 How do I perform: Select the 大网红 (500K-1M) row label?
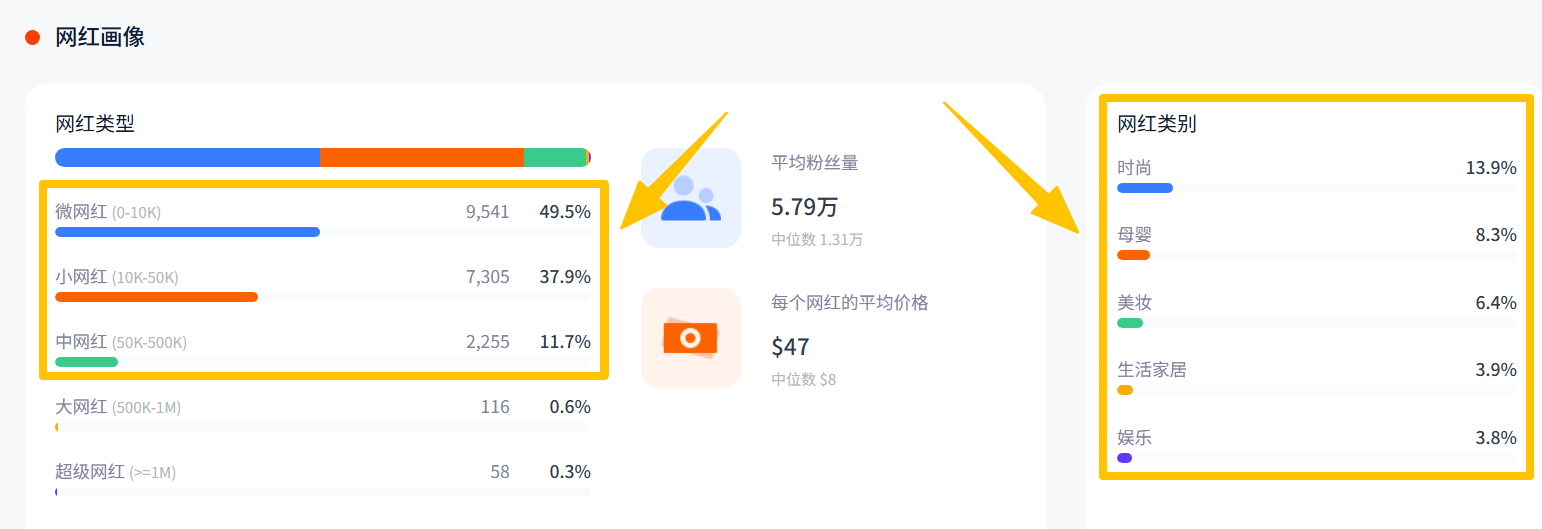(118, 407)
